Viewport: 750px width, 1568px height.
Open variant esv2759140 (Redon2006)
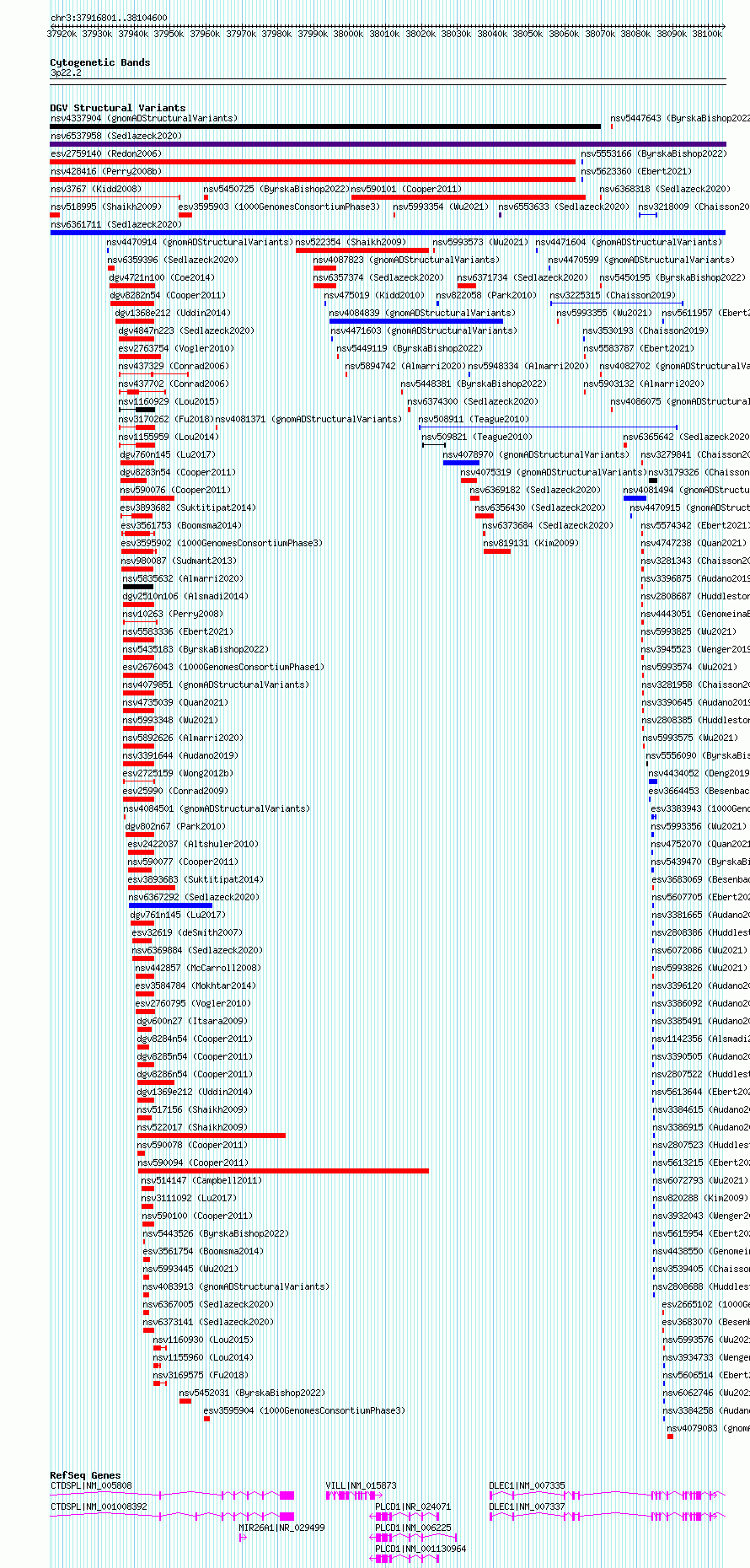(106, 153)
